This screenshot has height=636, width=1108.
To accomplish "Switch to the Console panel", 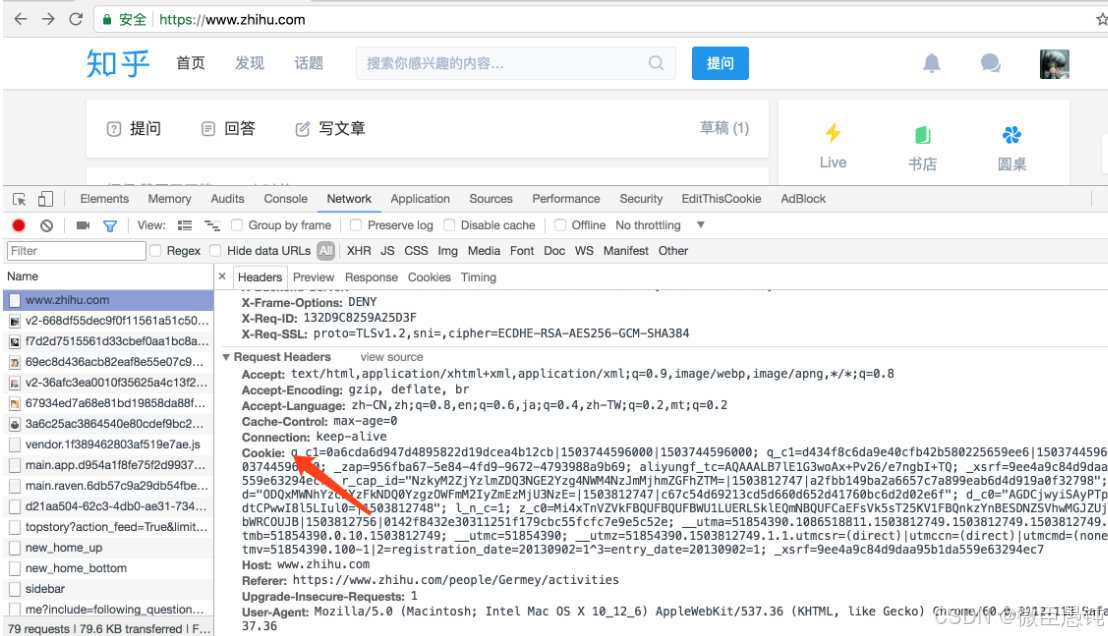I will coord(285,199).
